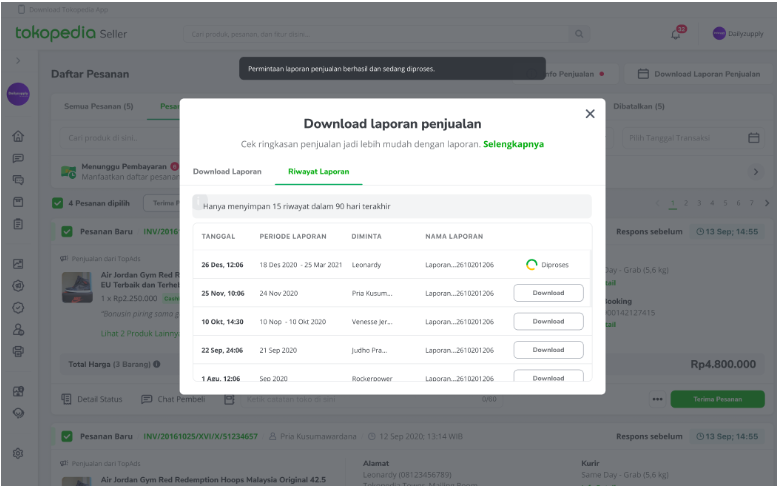The height and width of the screenshot is (488, 777).
Task: Expand the Menunggu Pembayaran banner arrow
Action: click(755, 172)
